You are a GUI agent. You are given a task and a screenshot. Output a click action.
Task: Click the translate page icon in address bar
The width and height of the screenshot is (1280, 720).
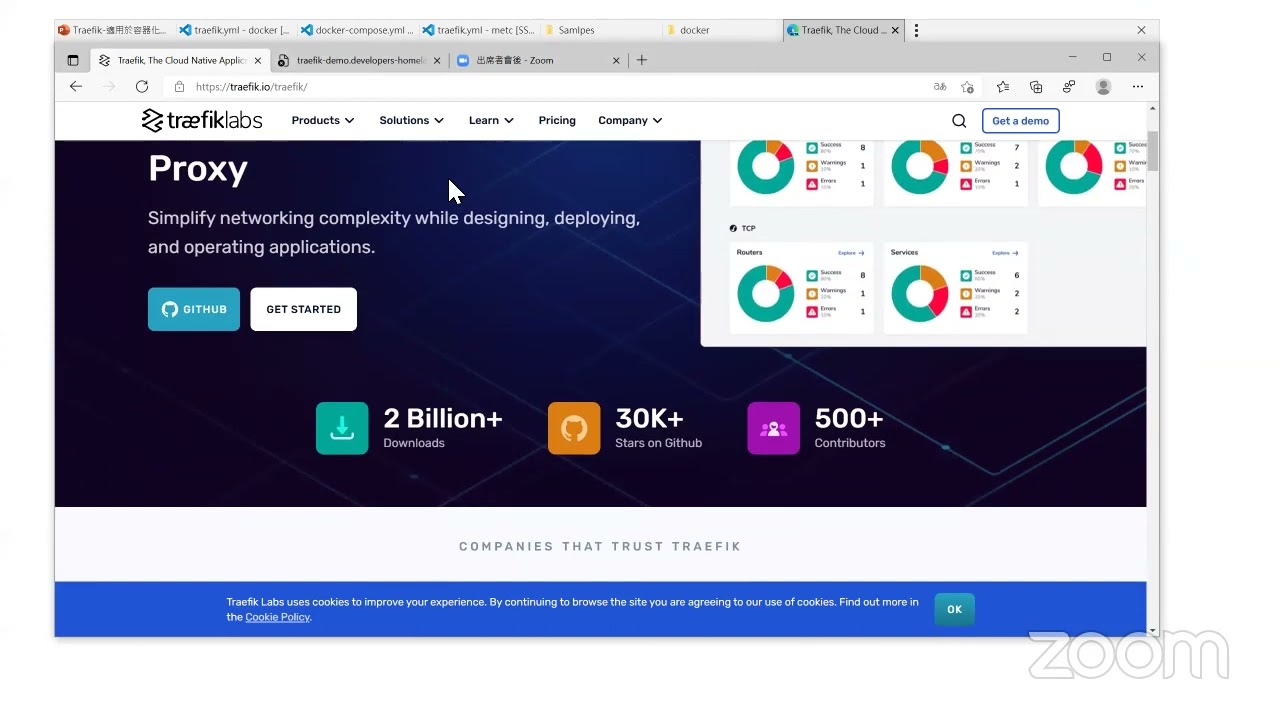click(x=940, y=87)
